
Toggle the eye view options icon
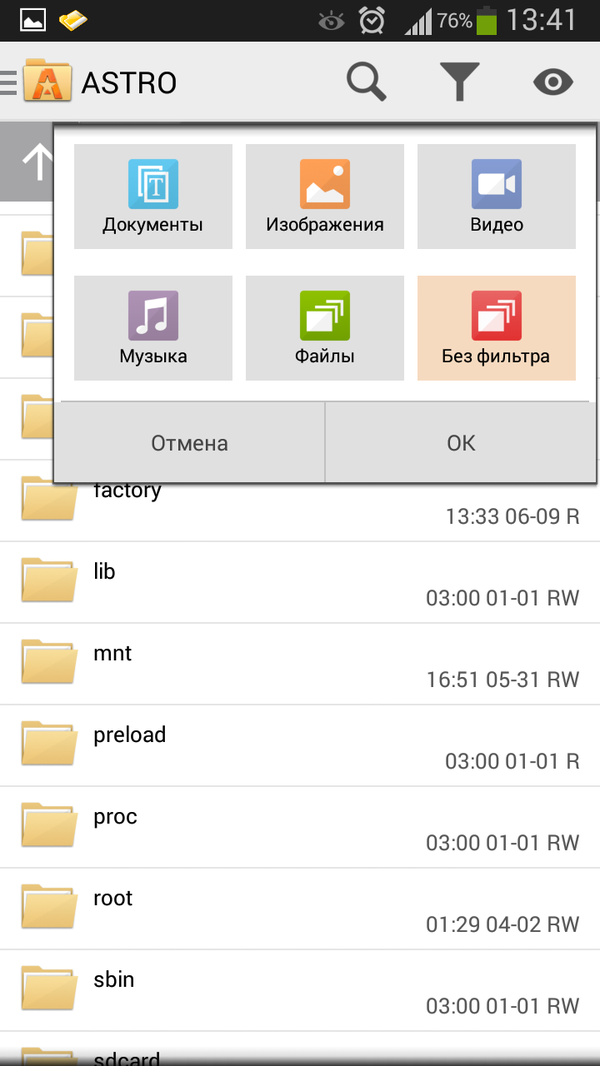click(x=552, y=82)
